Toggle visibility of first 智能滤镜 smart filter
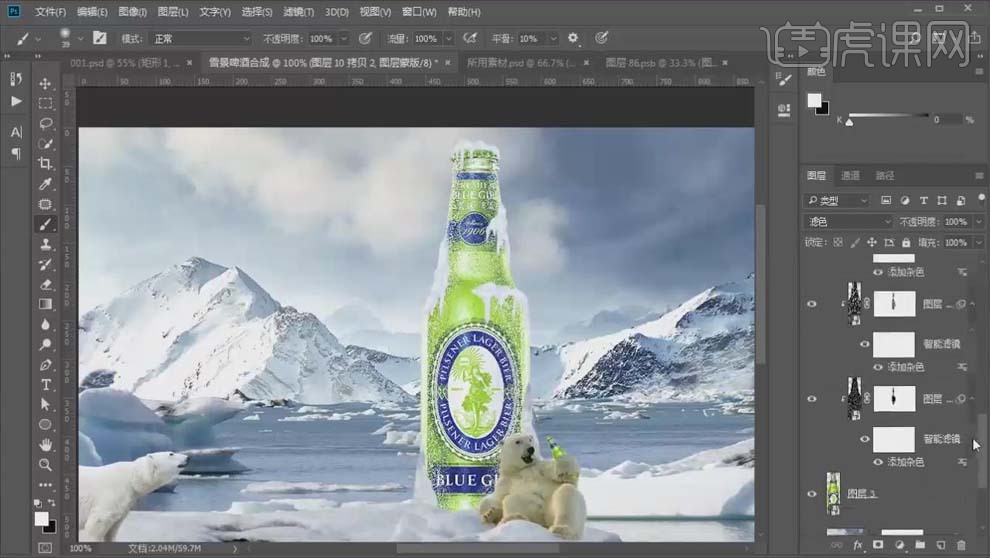 point(866,343)
